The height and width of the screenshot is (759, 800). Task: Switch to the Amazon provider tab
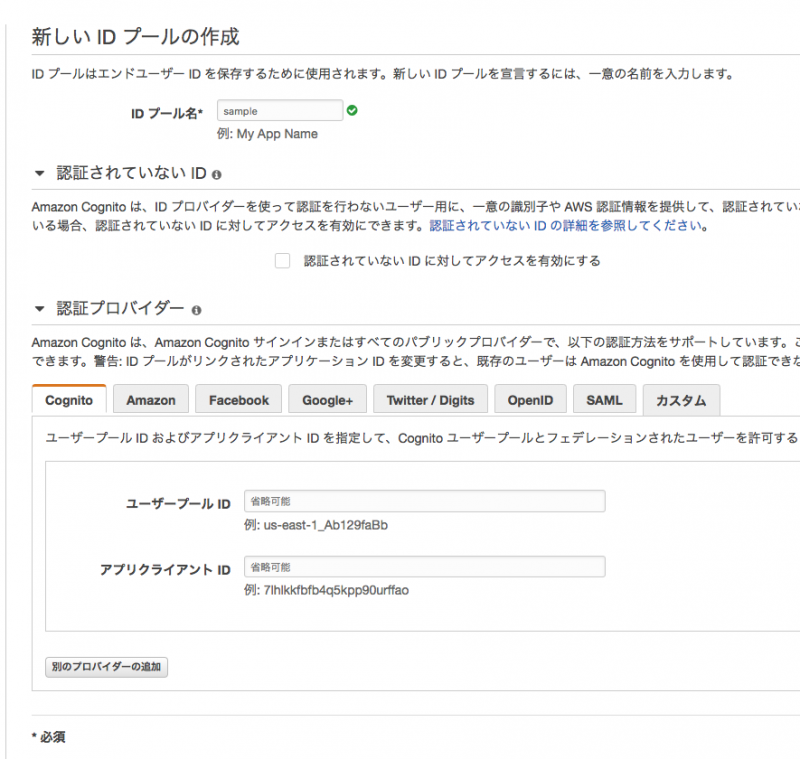151,398
